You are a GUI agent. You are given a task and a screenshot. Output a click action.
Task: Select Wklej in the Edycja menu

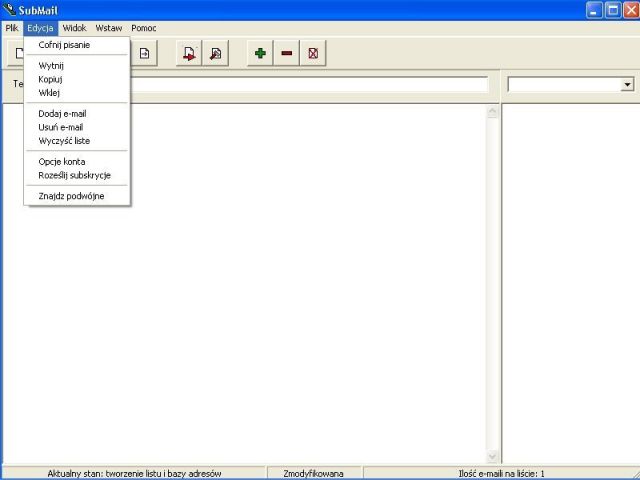point(77,93)
